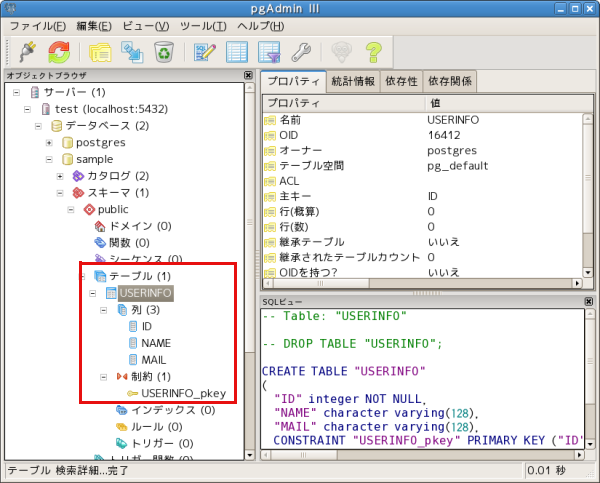600x483 pixels.
Task: Select the テーブル (1) node
Action: coord(140,276)
